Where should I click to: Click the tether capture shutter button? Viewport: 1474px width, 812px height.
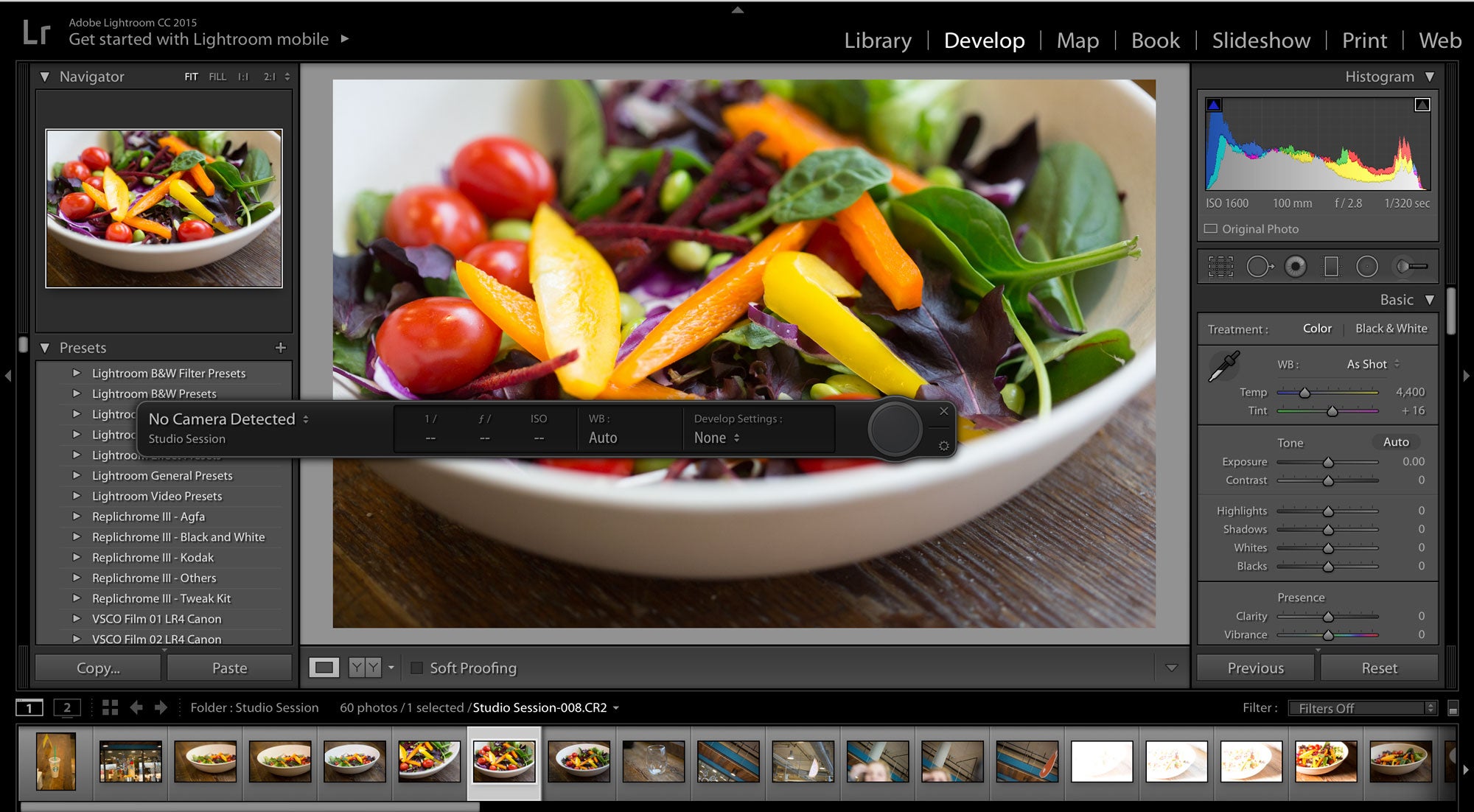[x=895, y=428]
